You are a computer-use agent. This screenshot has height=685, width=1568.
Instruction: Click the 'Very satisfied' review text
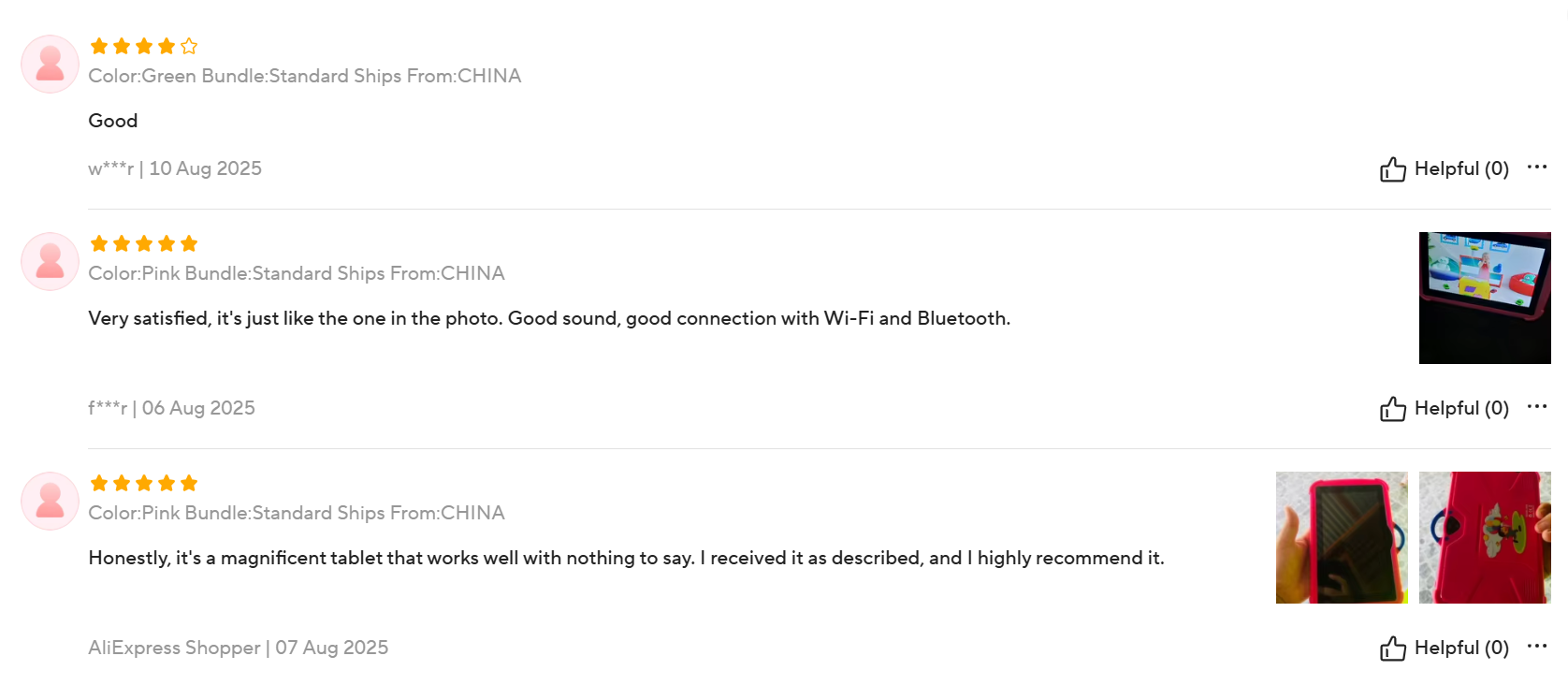(x=549, y=319)
